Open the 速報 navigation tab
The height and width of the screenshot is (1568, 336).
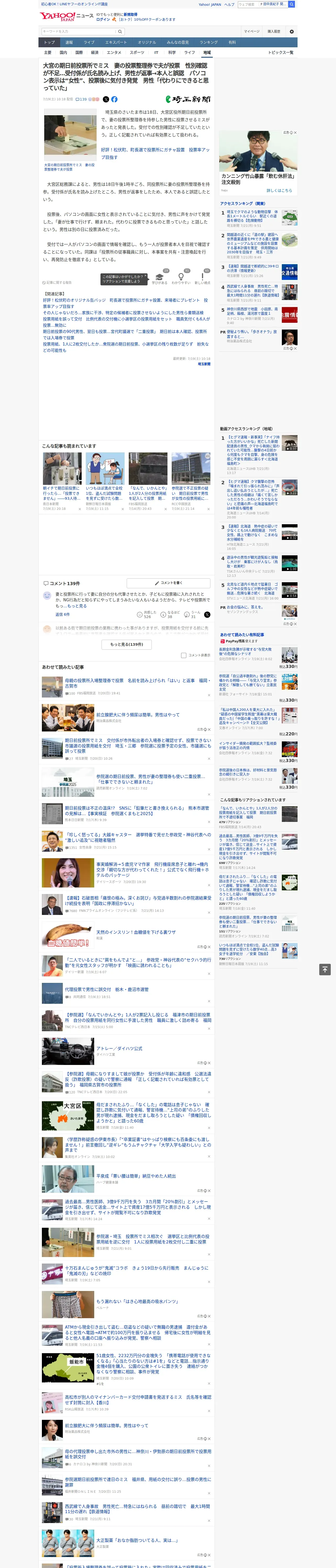(69, 43)
